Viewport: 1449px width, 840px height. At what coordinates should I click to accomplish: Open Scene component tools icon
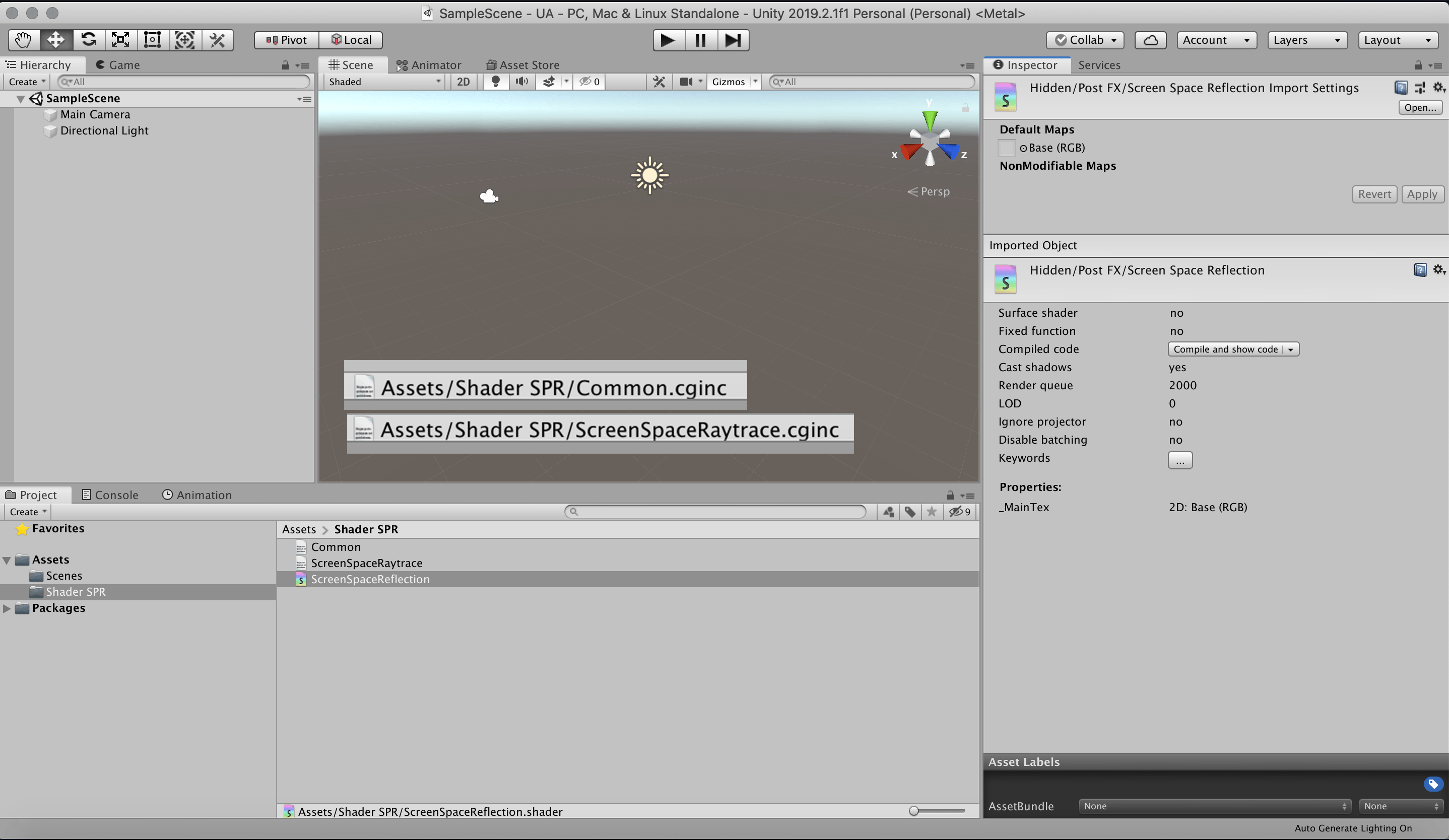(x=659, y=82)
